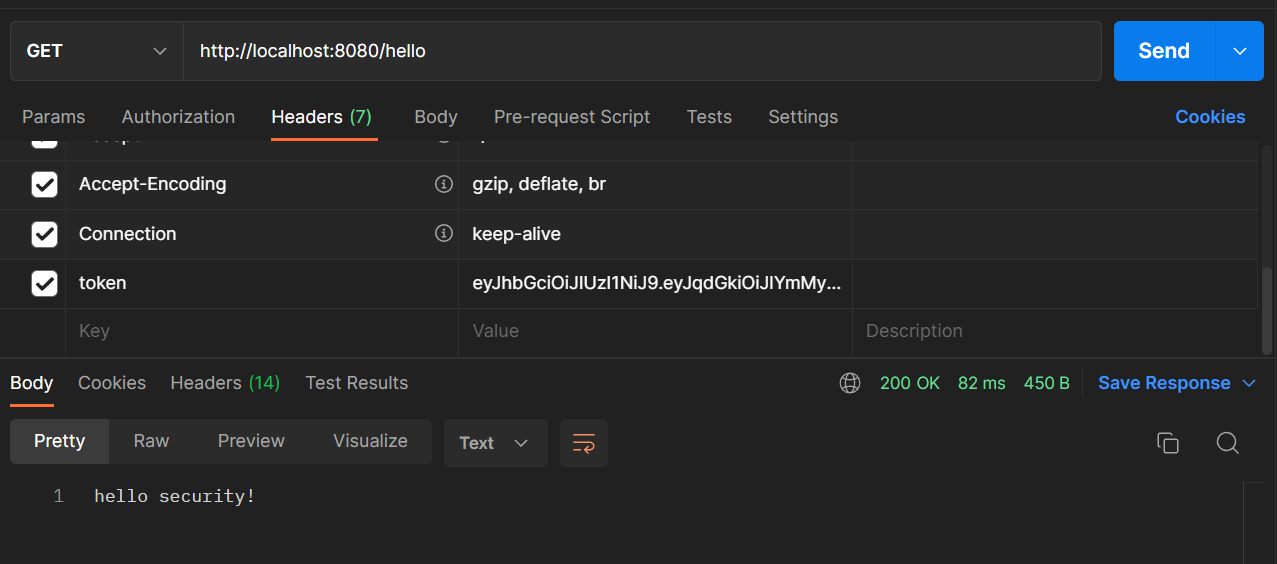1277x564 pixels.
Task: Uncheck the Connection header checkbox
Action: coord(44,234)
